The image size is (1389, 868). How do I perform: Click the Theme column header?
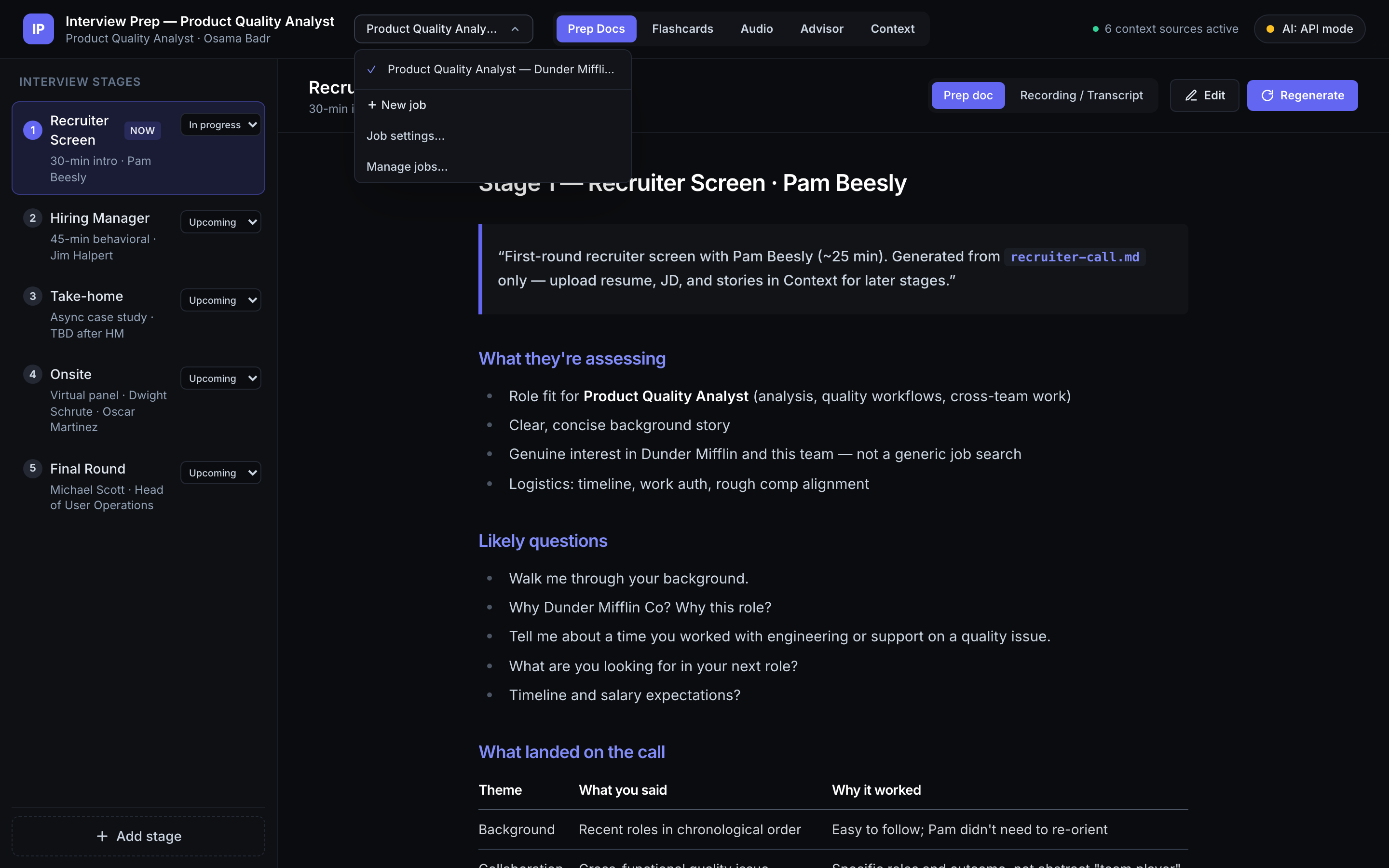pos(500,790)
